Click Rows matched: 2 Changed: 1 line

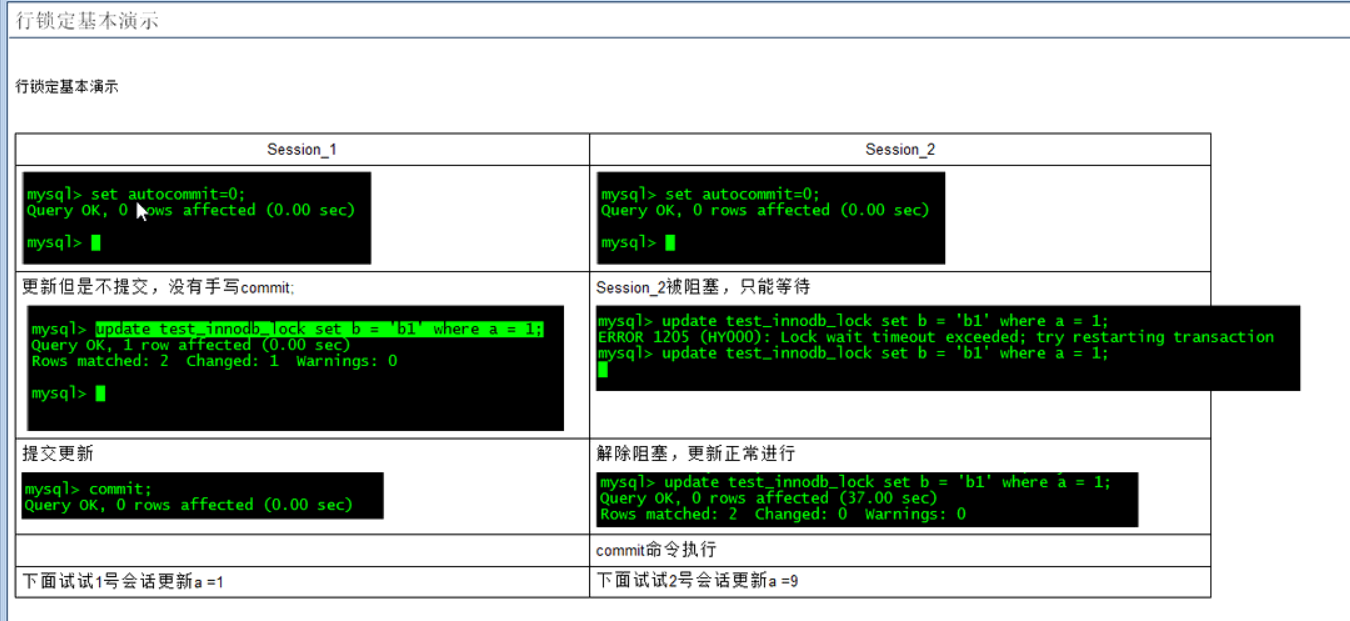(214, 361)
